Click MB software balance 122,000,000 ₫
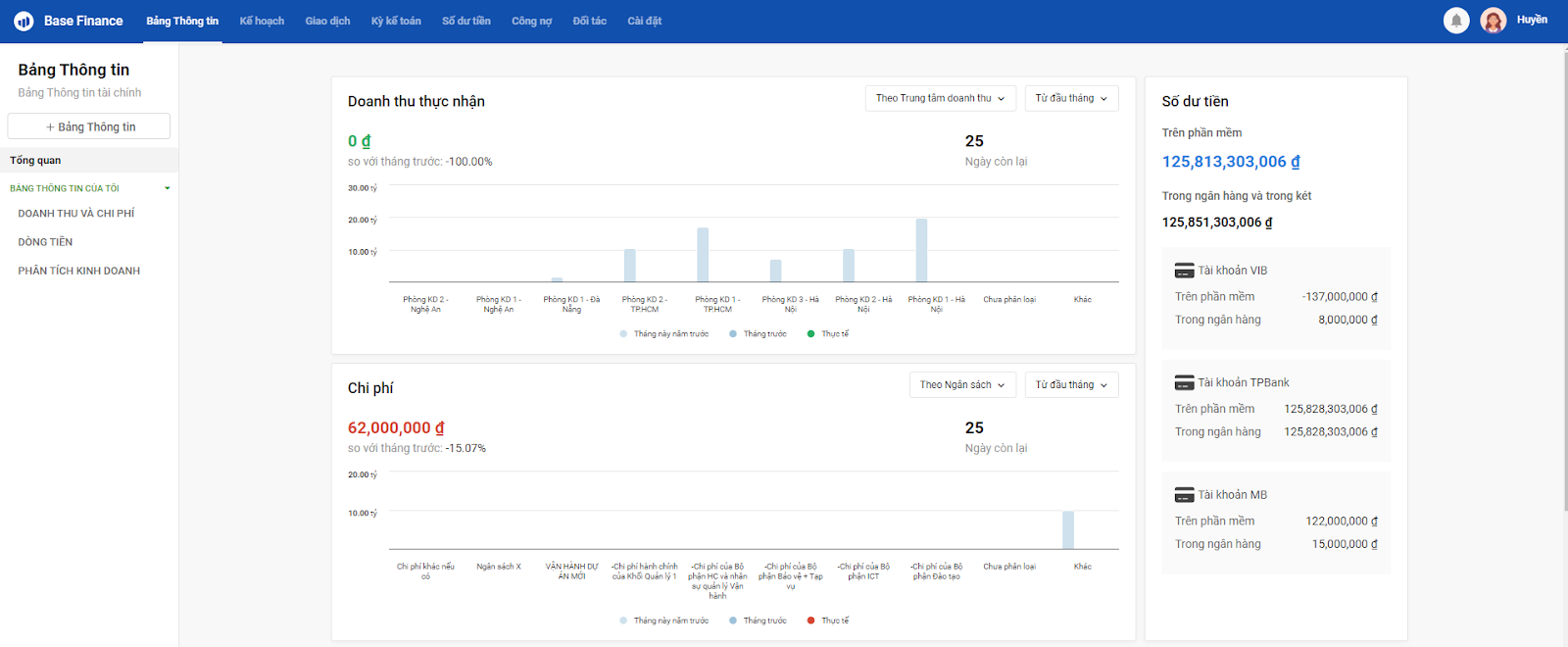Image resolution: width=1568 pixels, height=647 pixels. [1342, 522]
